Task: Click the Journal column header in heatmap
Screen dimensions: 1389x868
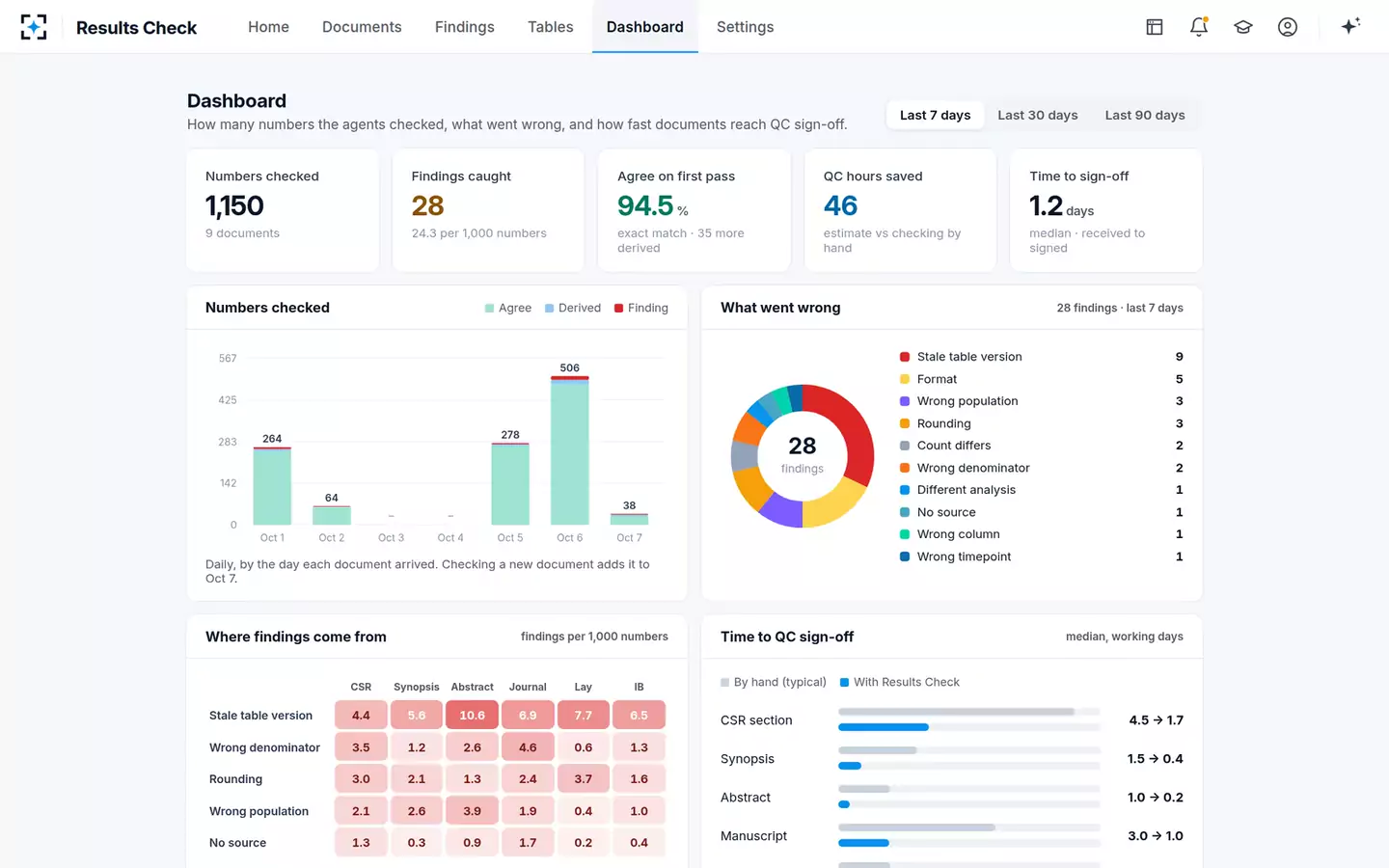Action: coord(528,687)
